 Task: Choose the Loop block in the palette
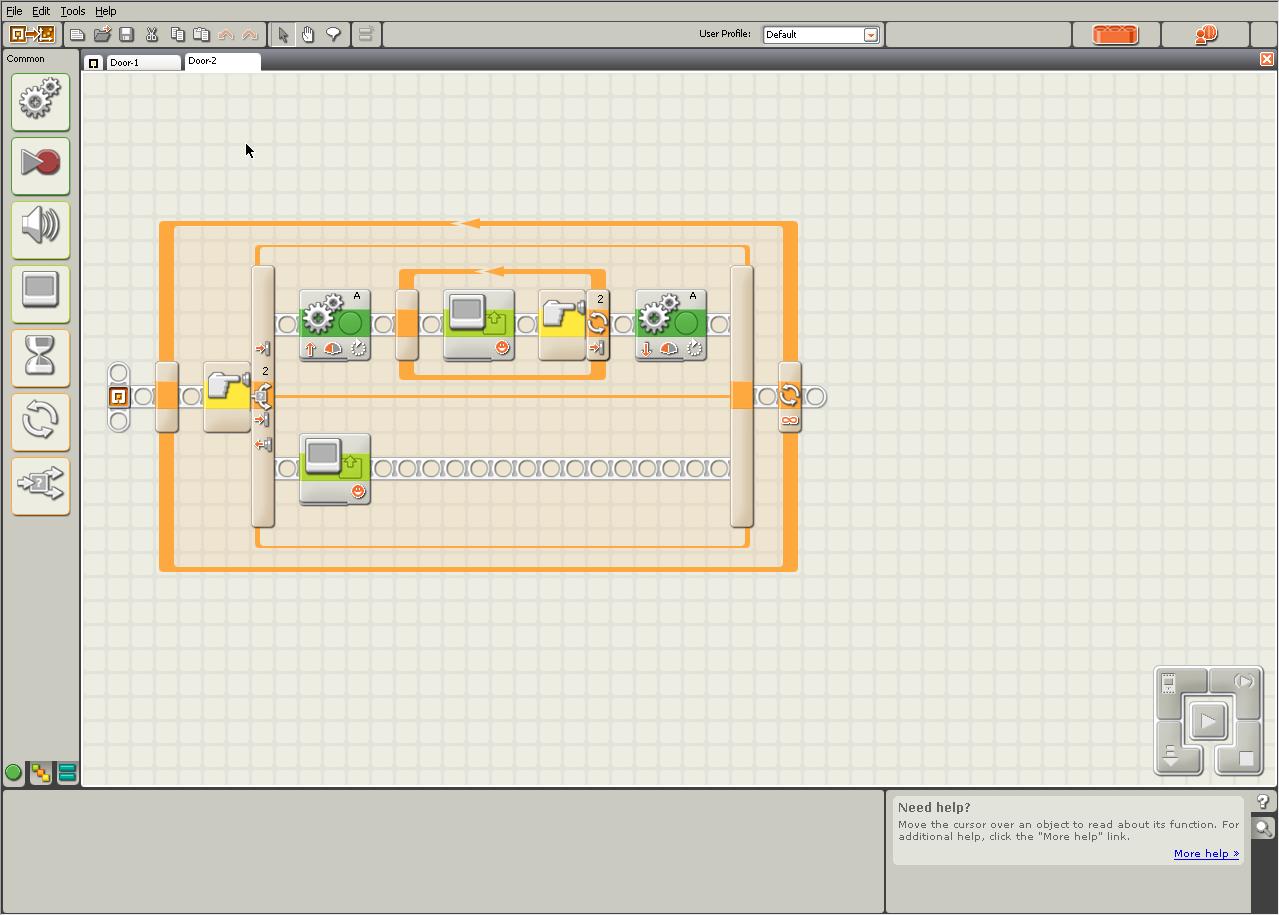pyautogui.click(x=40, y=420)
